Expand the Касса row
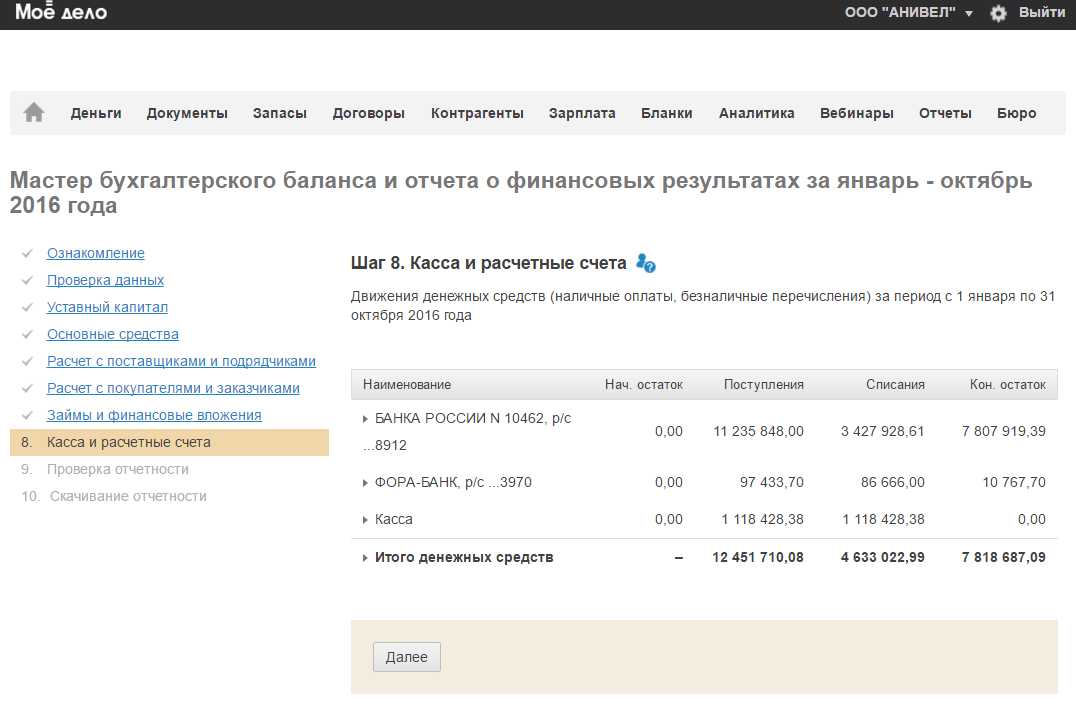The width and height of the screenshot is (1076, 723). tap(366, 520)
